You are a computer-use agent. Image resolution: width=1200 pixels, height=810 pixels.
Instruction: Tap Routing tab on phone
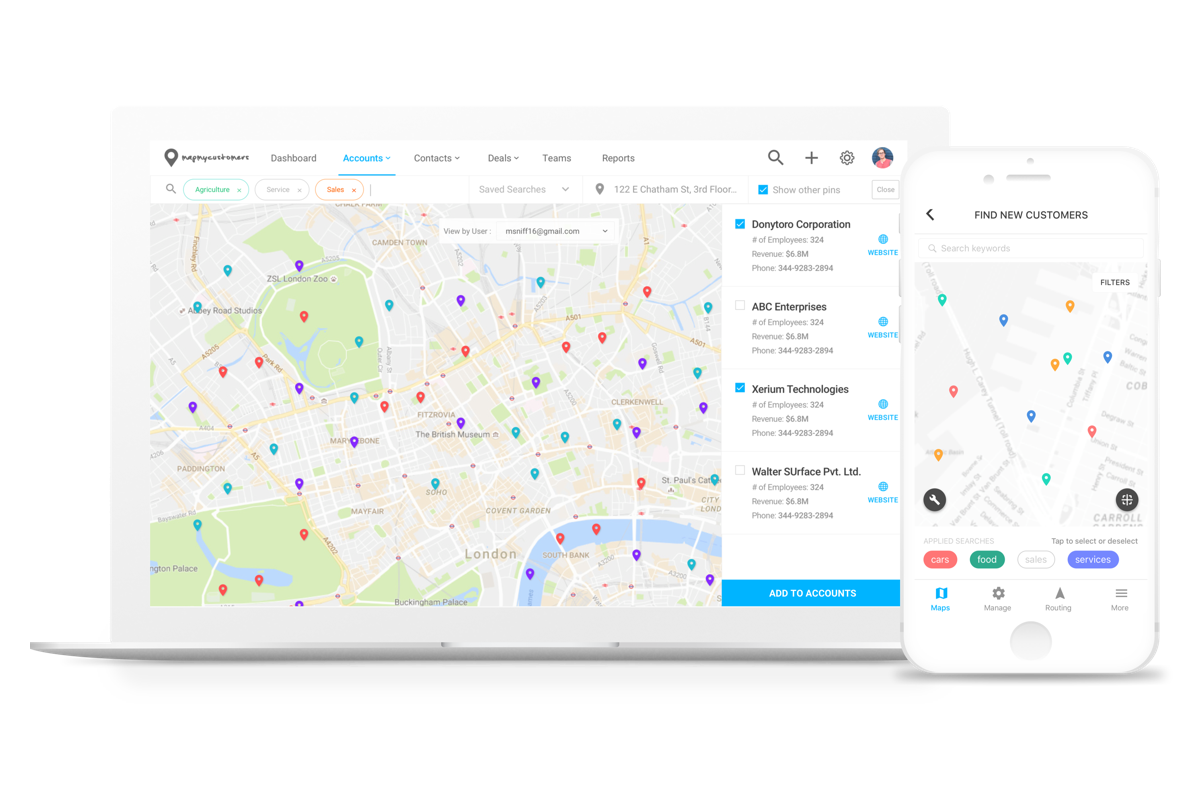[1058, 599]
